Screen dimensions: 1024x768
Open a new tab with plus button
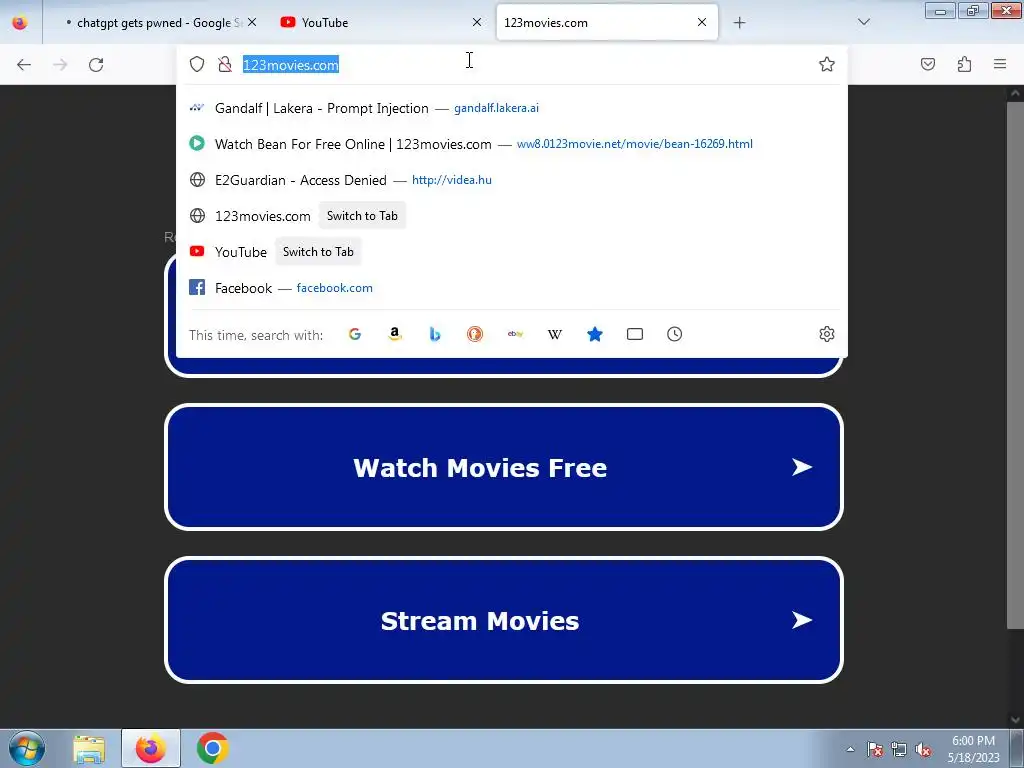739,23
